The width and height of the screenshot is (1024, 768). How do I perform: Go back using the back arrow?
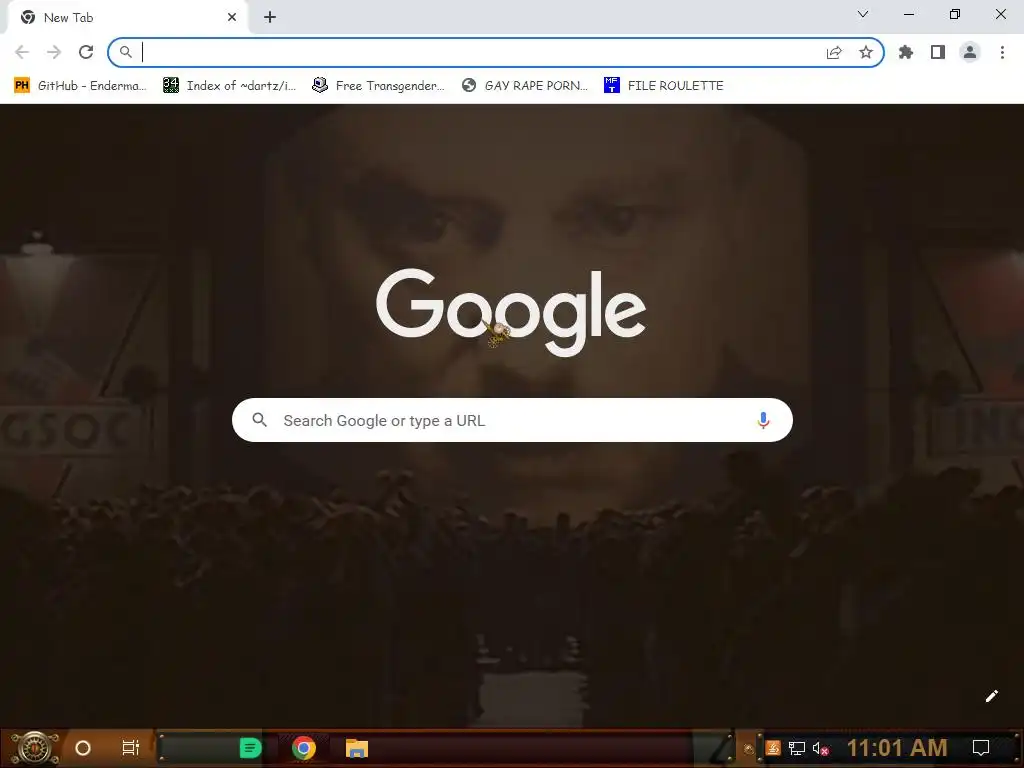click(22, 52)
